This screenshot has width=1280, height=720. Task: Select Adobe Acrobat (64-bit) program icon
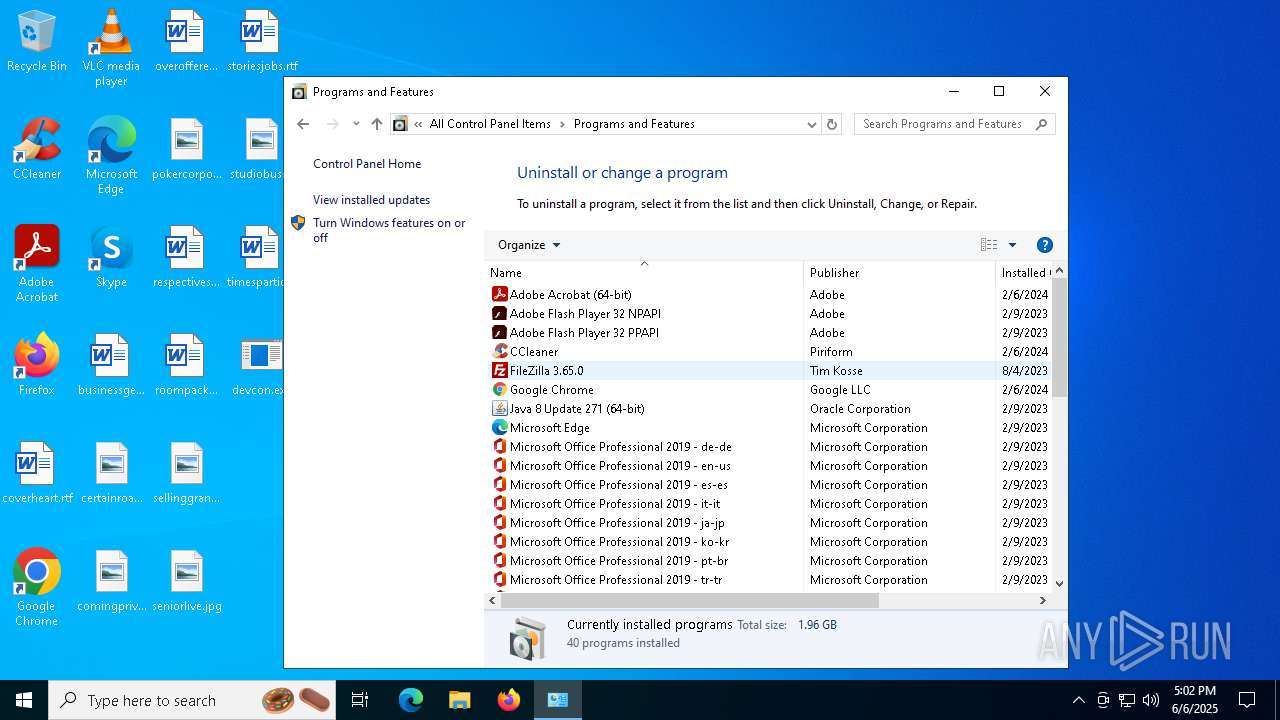500,294
